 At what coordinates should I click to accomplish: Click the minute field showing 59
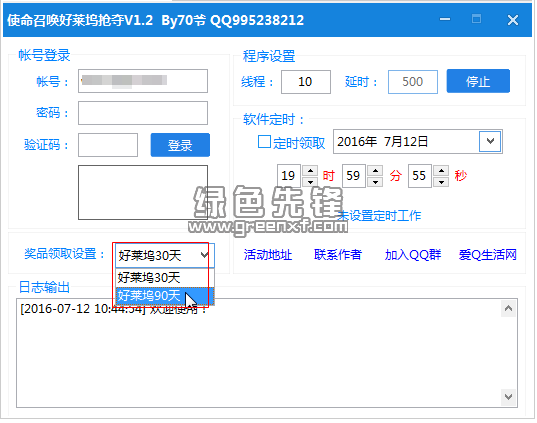click(x=354, y=176)
